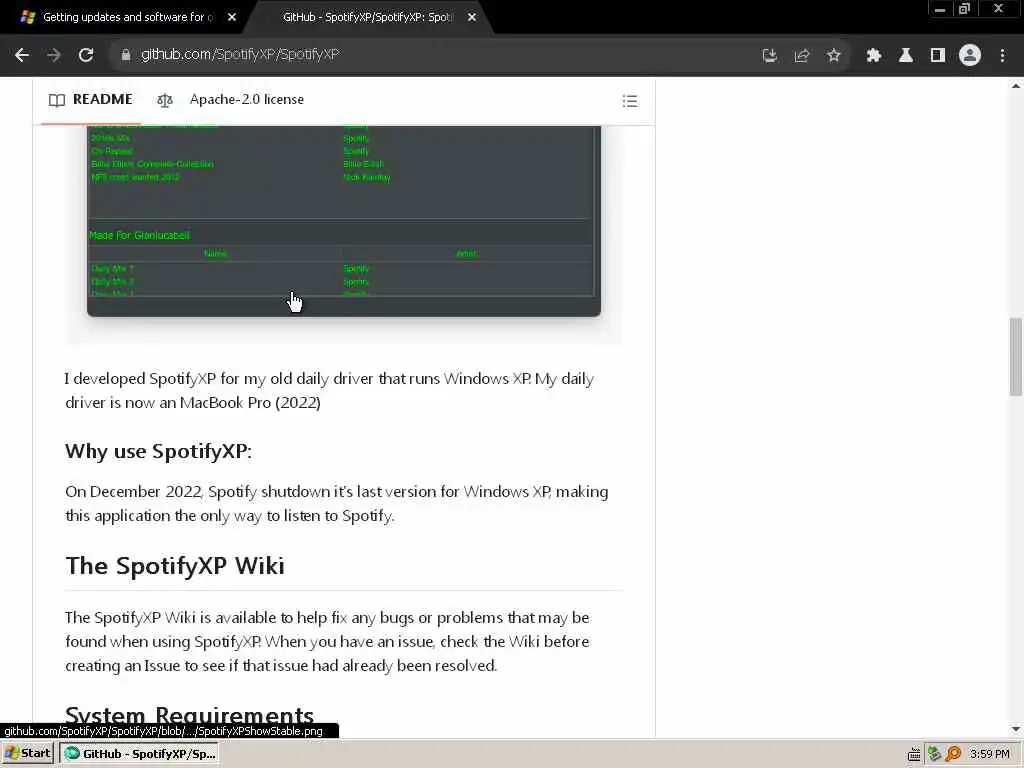Screen dimensions: 1024x768
Task: Share this page icon
Action: (802, 56)
